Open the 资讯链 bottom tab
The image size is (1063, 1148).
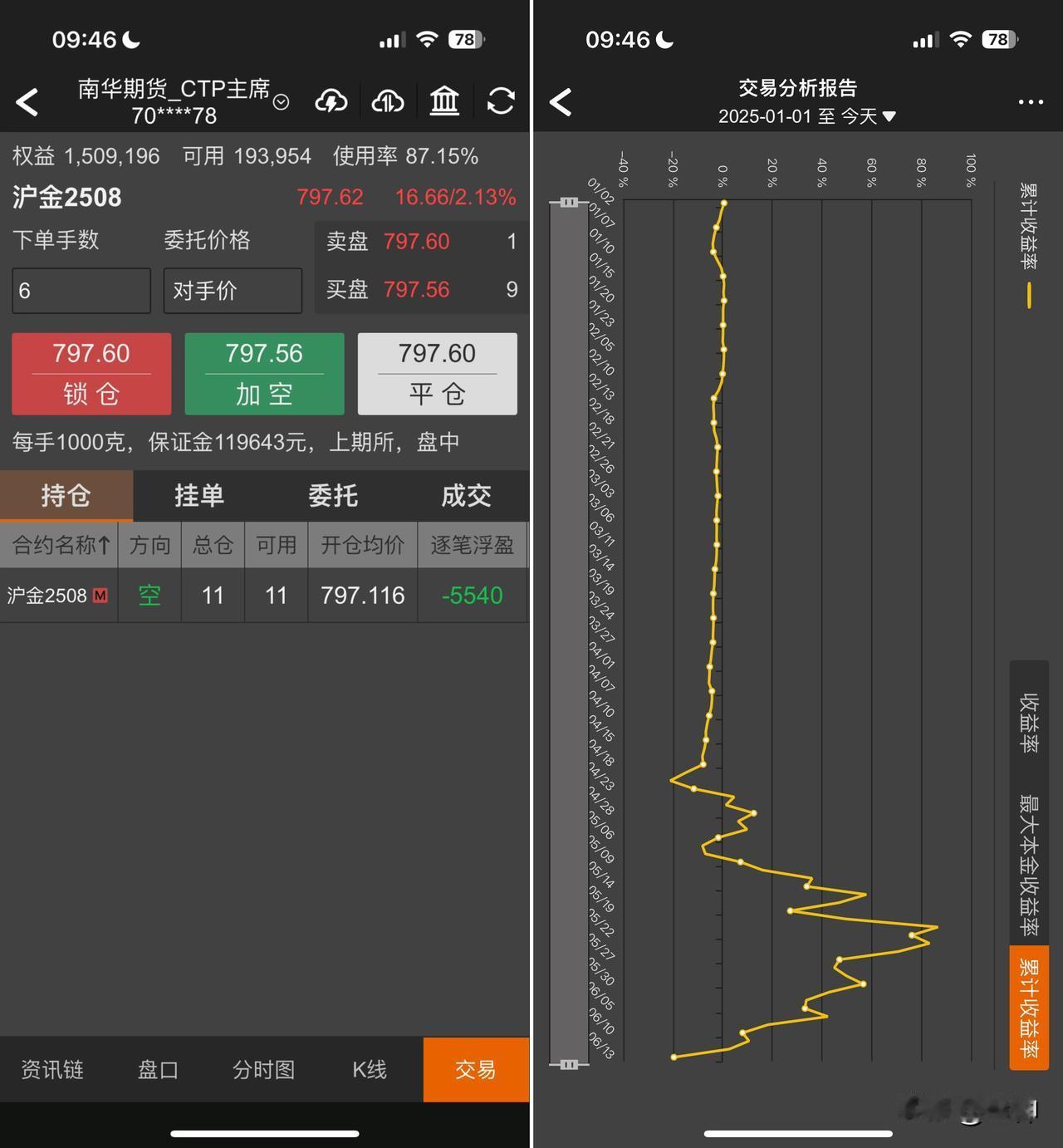point(52,1069)
